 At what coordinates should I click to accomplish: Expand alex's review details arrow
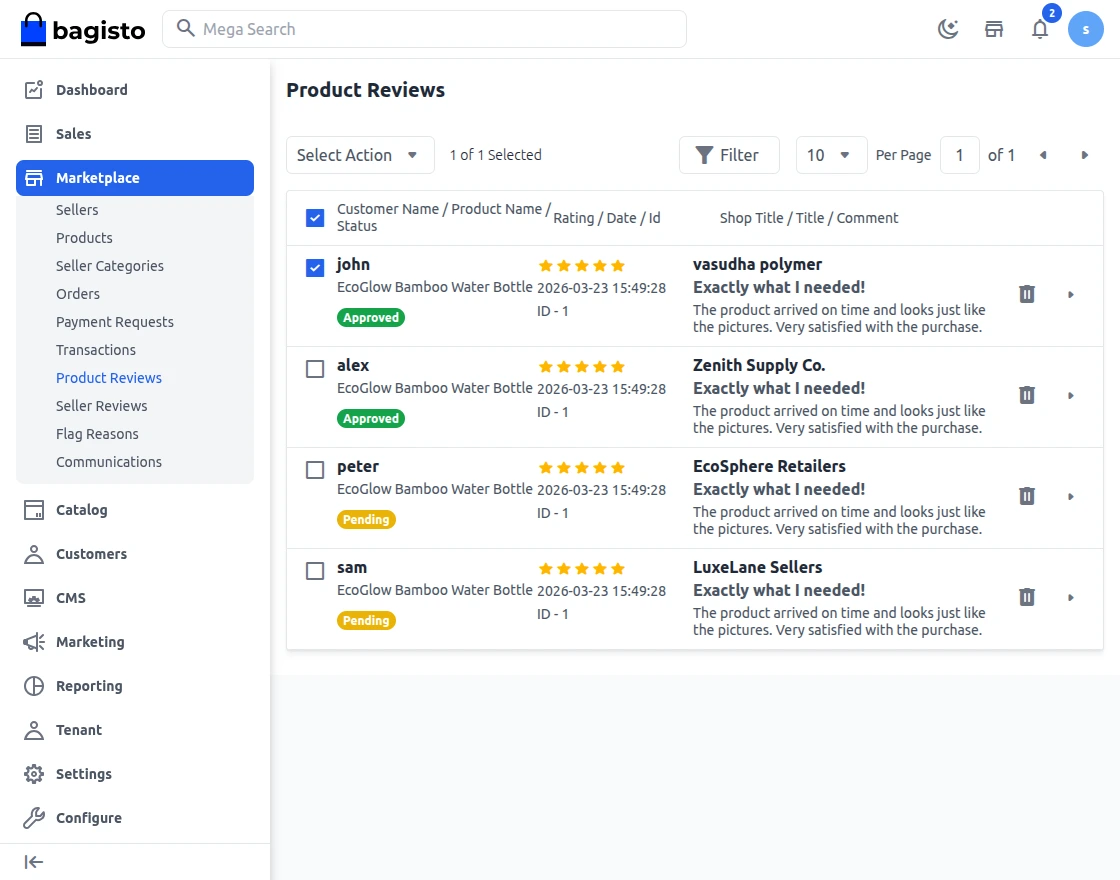1071,396
